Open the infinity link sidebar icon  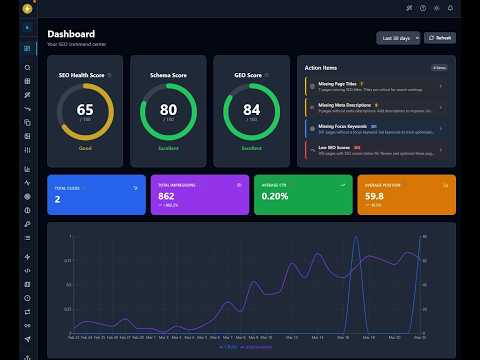(x=27, y=325)
